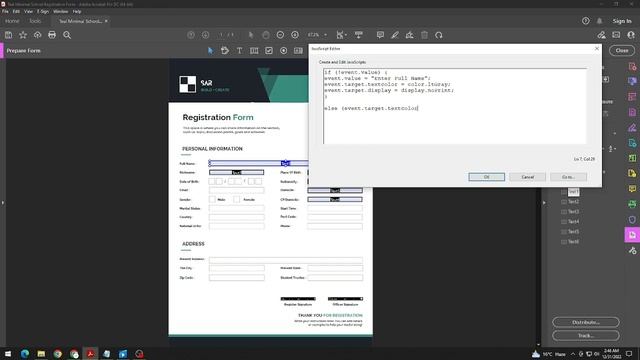The image size is (640, 360).
Task: Click the Zoom in plus icon
Action: click(295, 35)
